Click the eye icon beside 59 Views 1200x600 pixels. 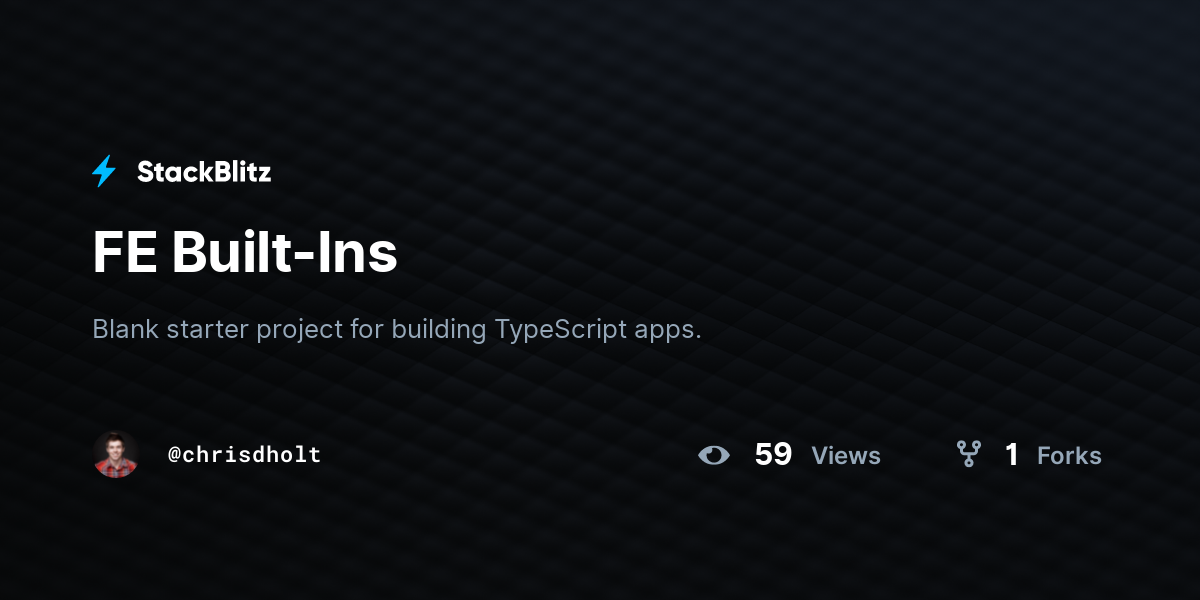[x=714, y=455]
